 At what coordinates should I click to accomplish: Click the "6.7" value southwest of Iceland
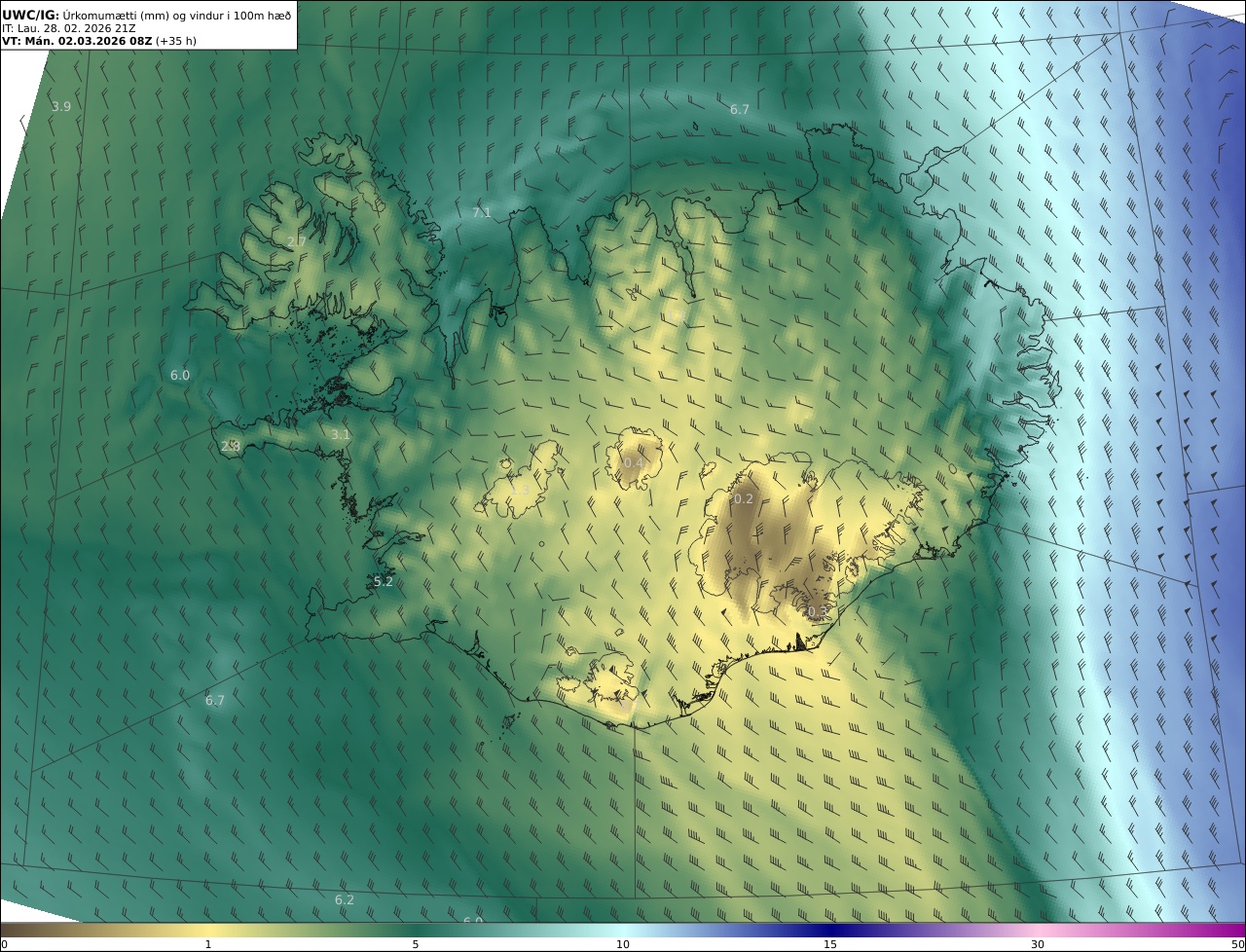pos(215,700)
